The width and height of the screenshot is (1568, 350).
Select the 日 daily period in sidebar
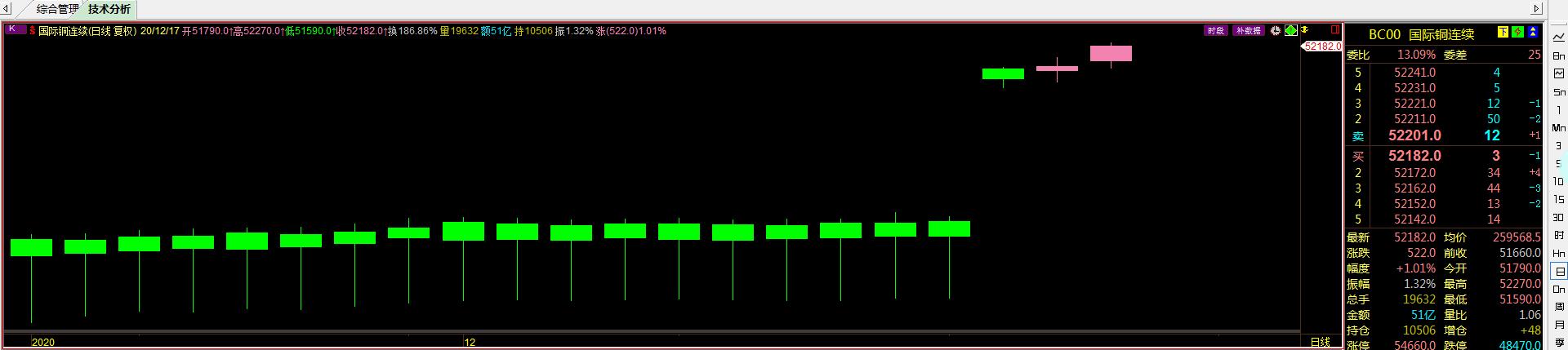[1559, 272]
